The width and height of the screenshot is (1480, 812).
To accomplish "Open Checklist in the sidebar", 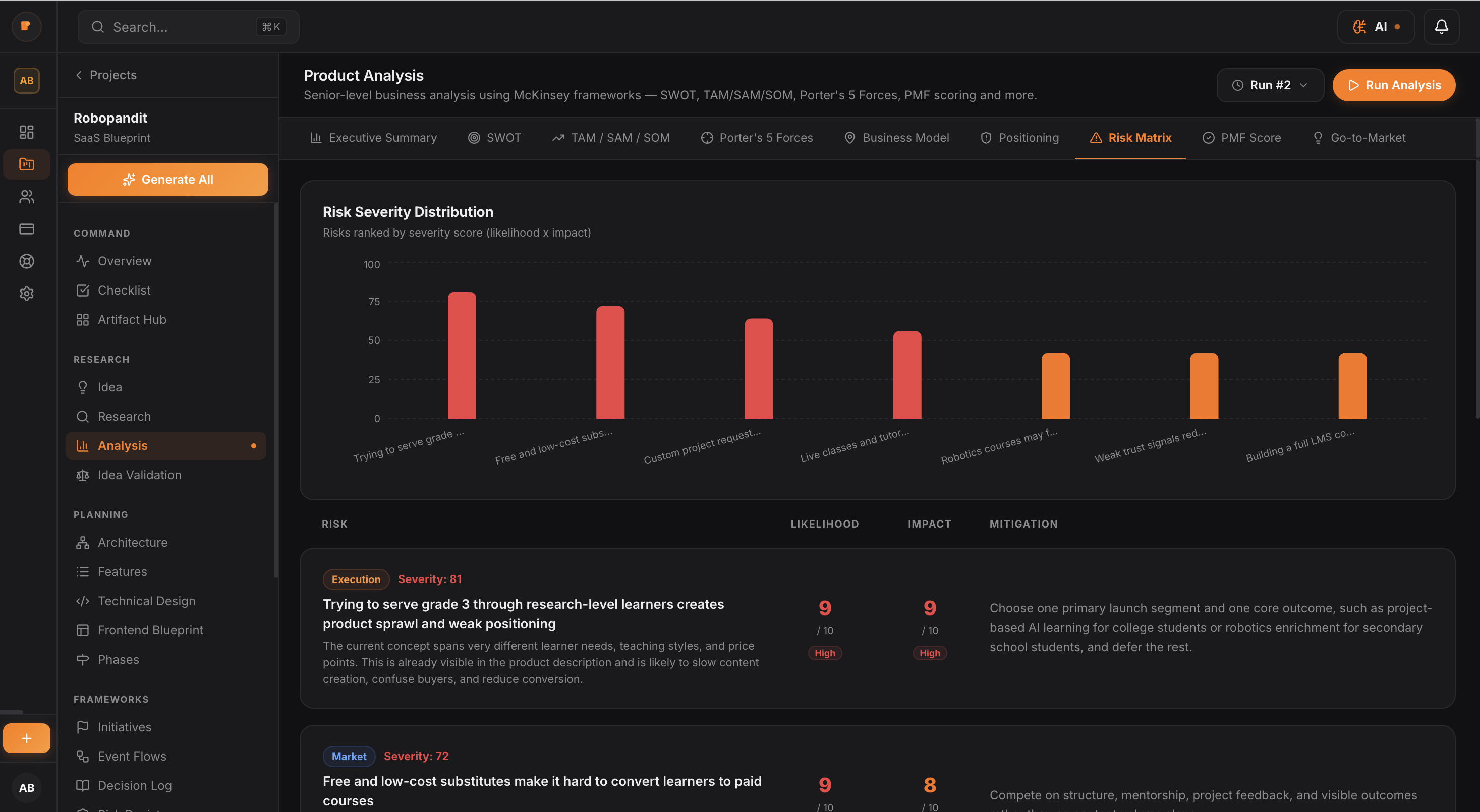I will (124, 290).
